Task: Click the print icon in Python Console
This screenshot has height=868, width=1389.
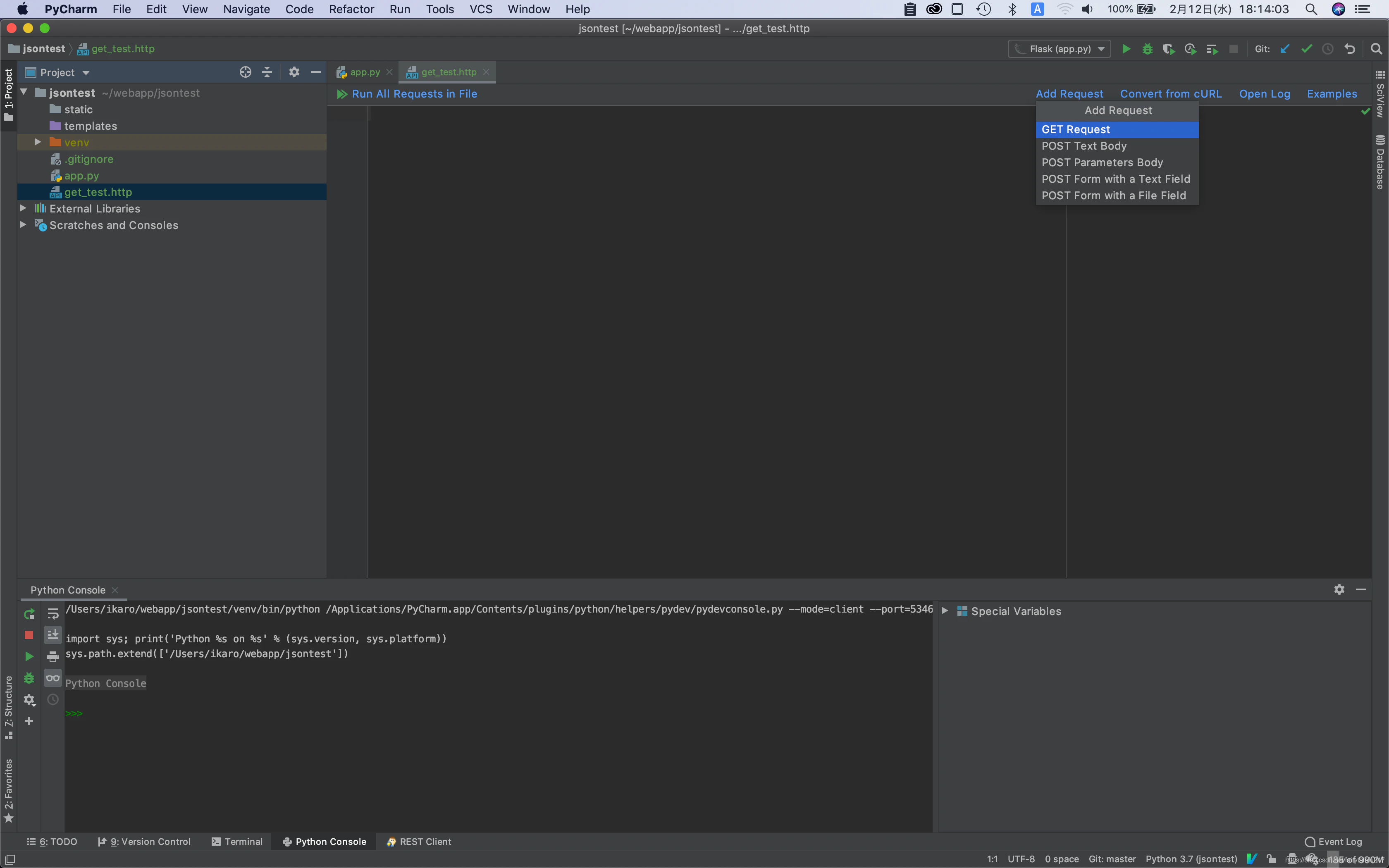Action: point(53,657)
